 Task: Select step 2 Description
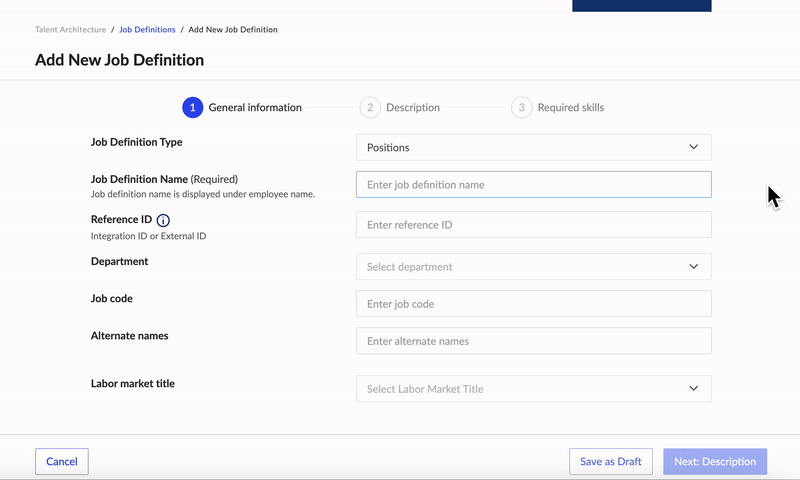[x=400, y=108]
